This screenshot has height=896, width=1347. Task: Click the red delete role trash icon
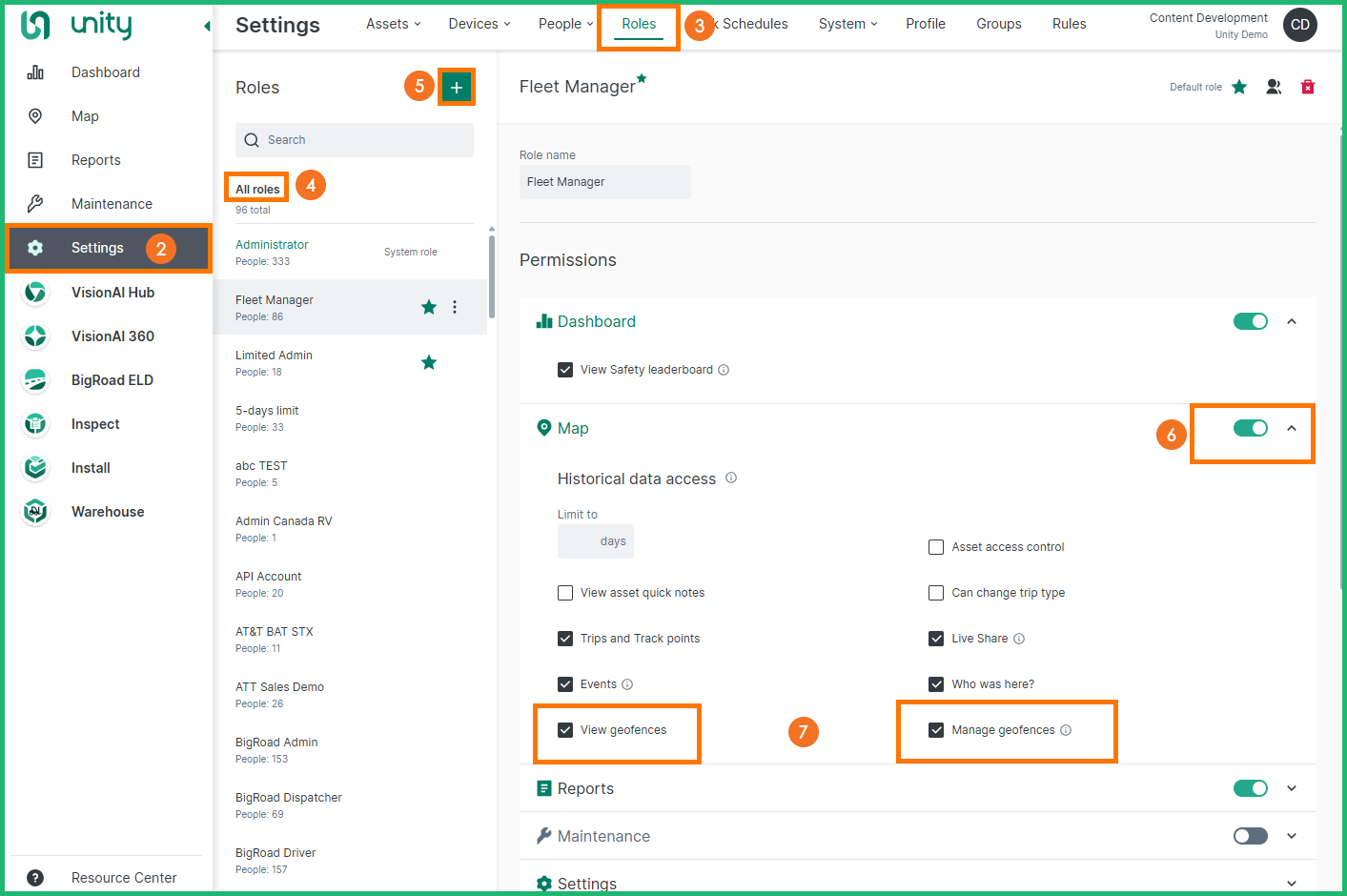click(x=1307, y=87)
